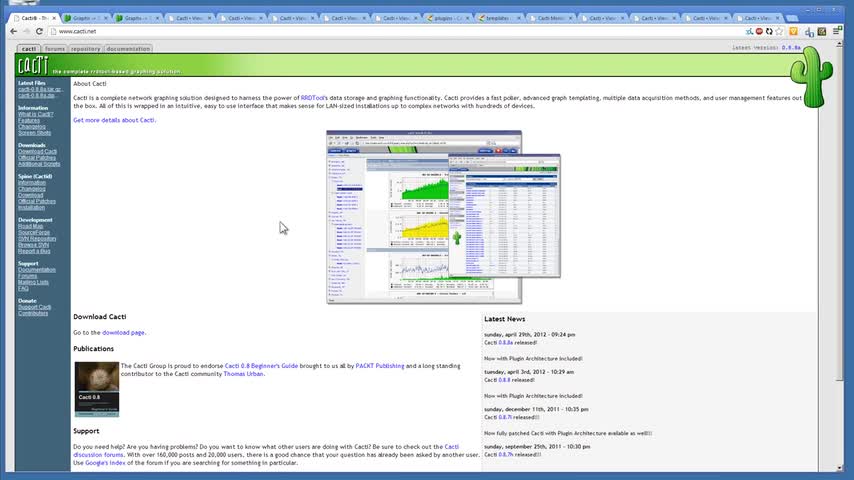
Task: Open the Screen Shots sidebar link
Action: [34, 133]
